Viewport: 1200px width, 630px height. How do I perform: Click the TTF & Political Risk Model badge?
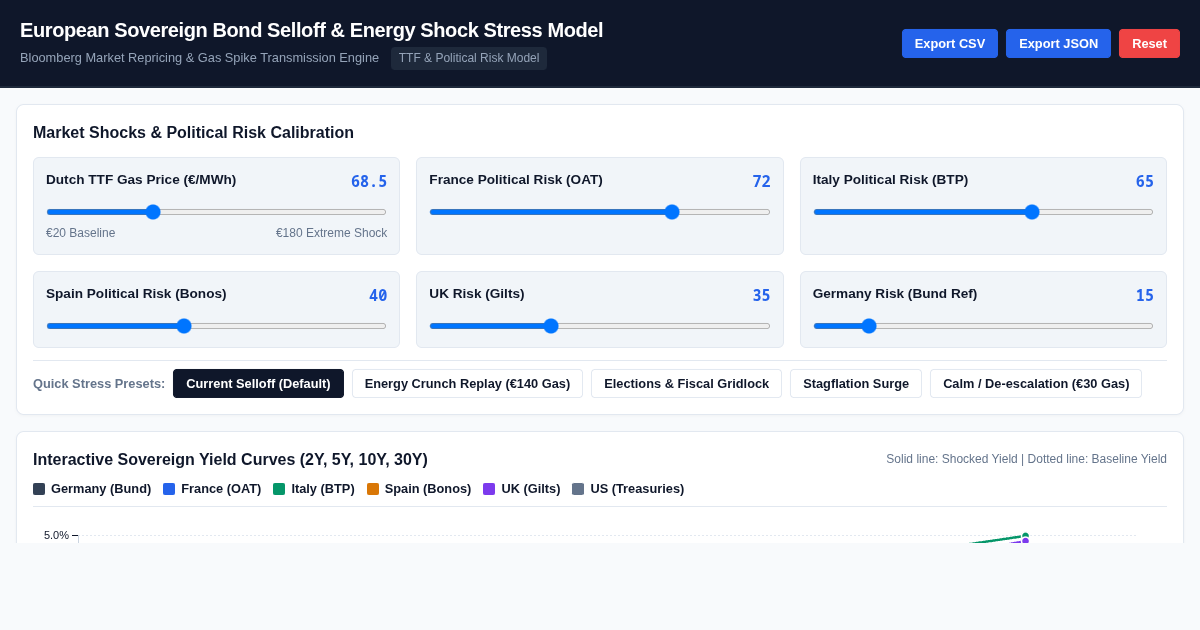click(469, 58)
